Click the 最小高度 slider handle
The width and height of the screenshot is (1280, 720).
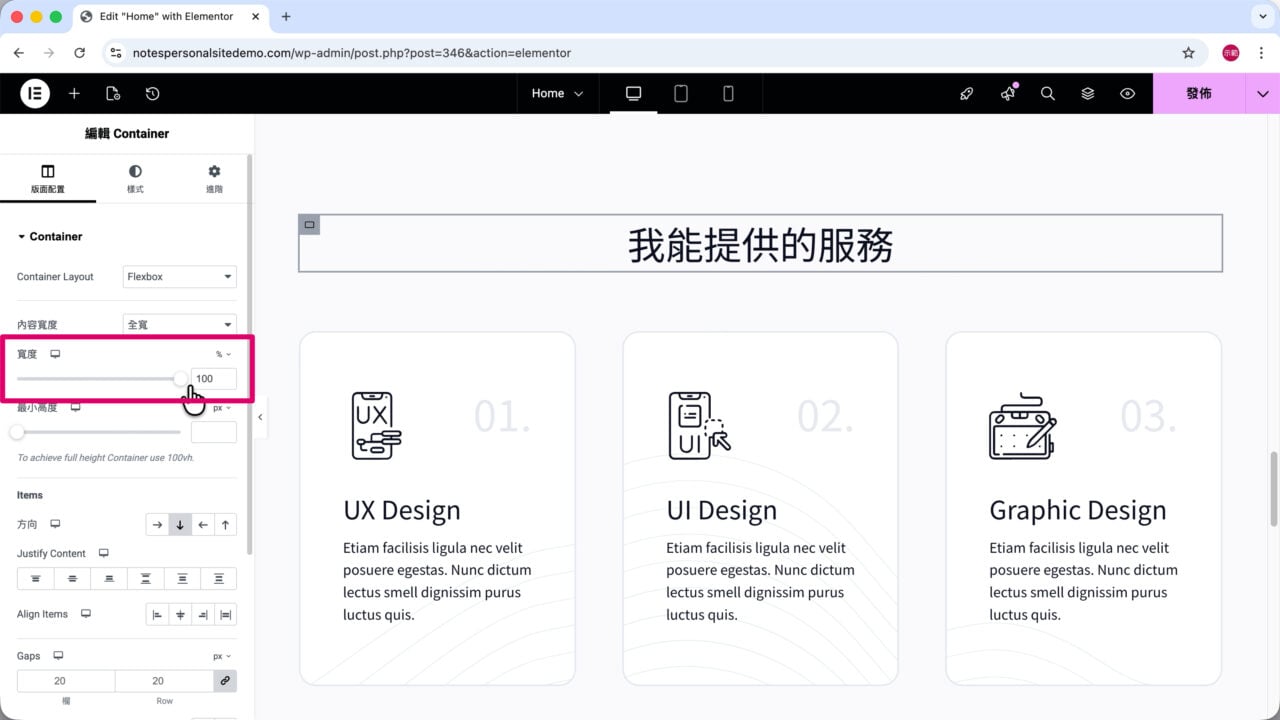click(x=17, y=432)
